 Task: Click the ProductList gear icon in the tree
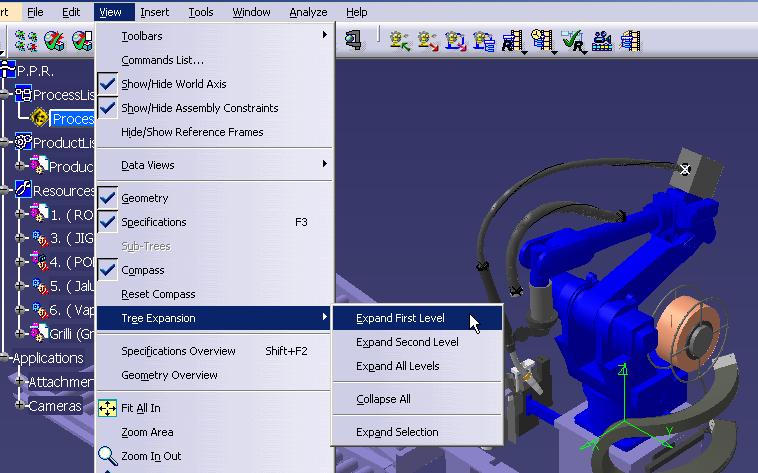pos(23,142)
